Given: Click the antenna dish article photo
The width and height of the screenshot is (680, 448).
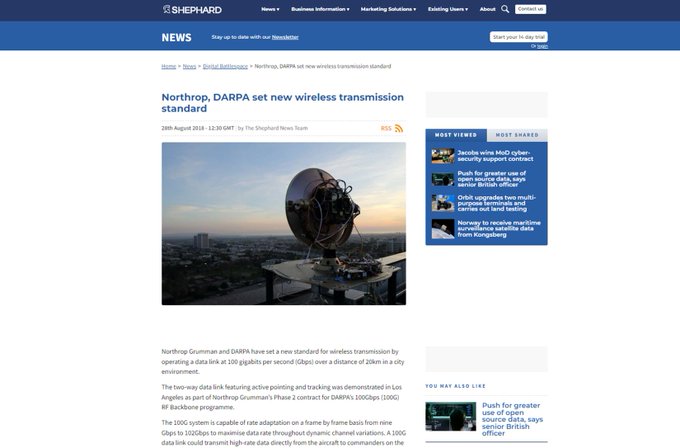Looking at the screenshot, I should [284, 223].
